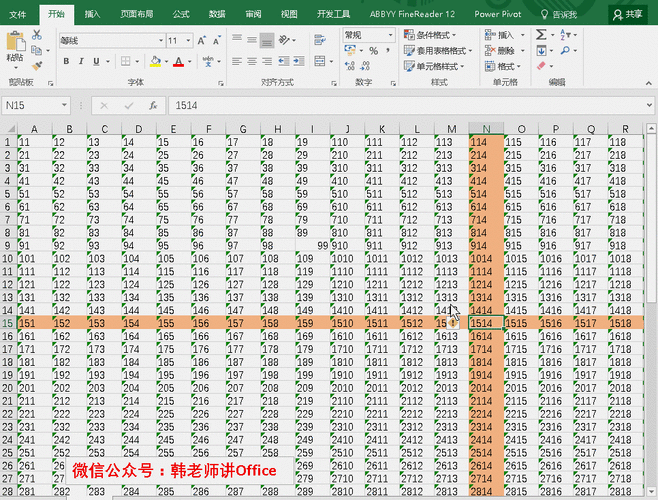Viewport: 658px width, 500px height.
Task: Select column N header
Action: click(486, 129)
